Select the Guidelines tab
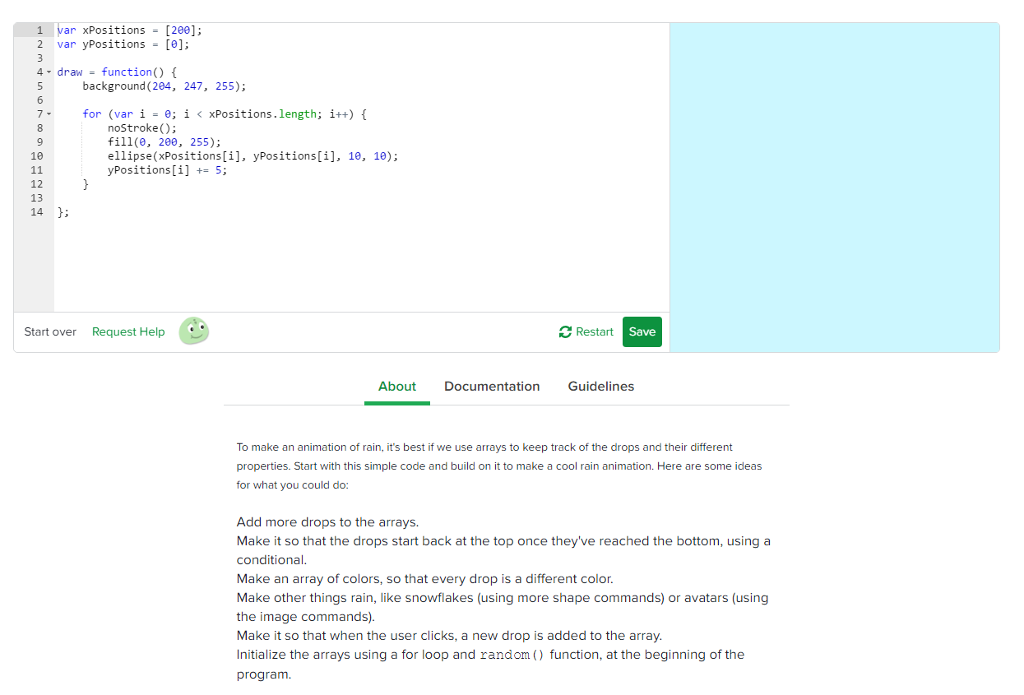This screenshot has width=1024, height=695. (600, 387)
